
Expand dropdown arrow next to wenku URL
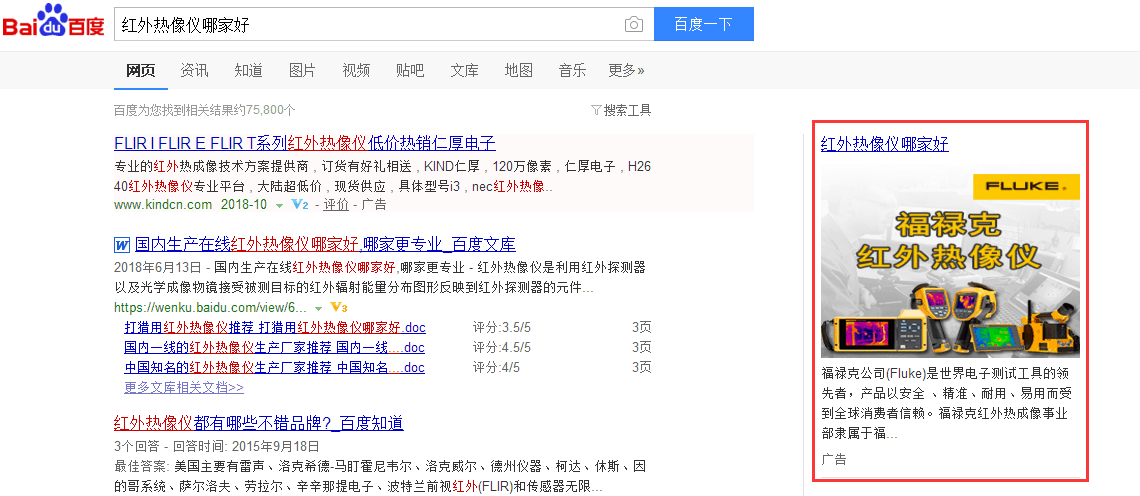318,308
